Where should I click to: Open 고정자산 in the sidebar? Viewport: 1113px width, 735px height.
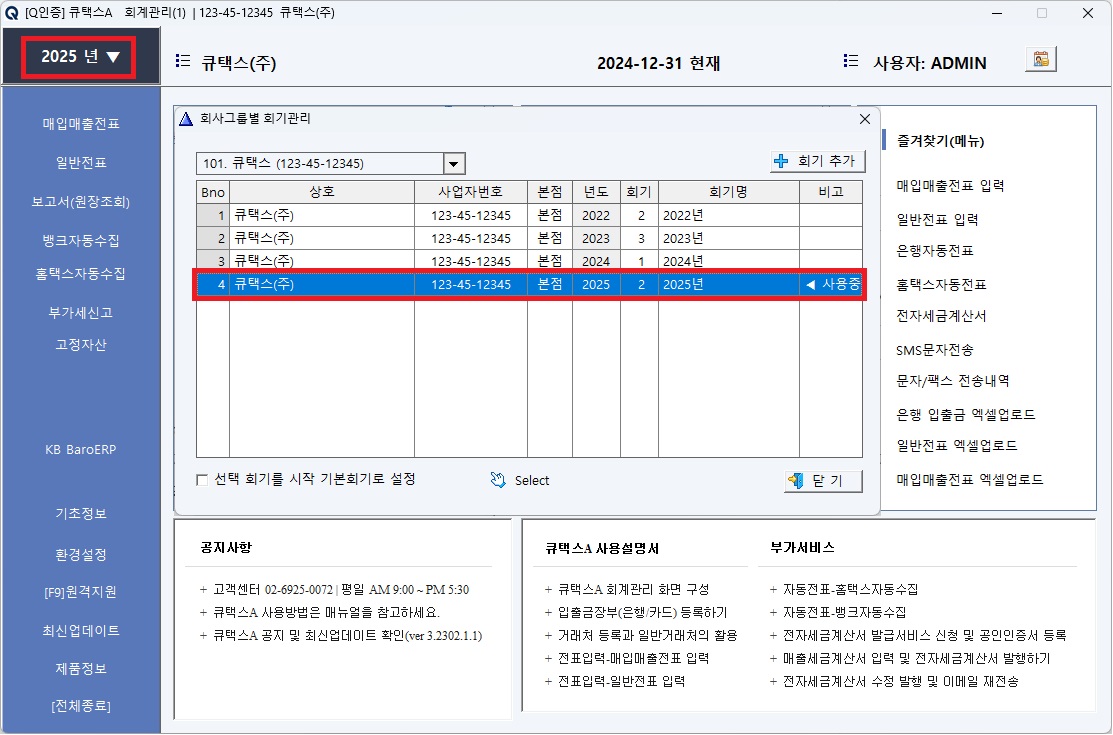point(81,344)
